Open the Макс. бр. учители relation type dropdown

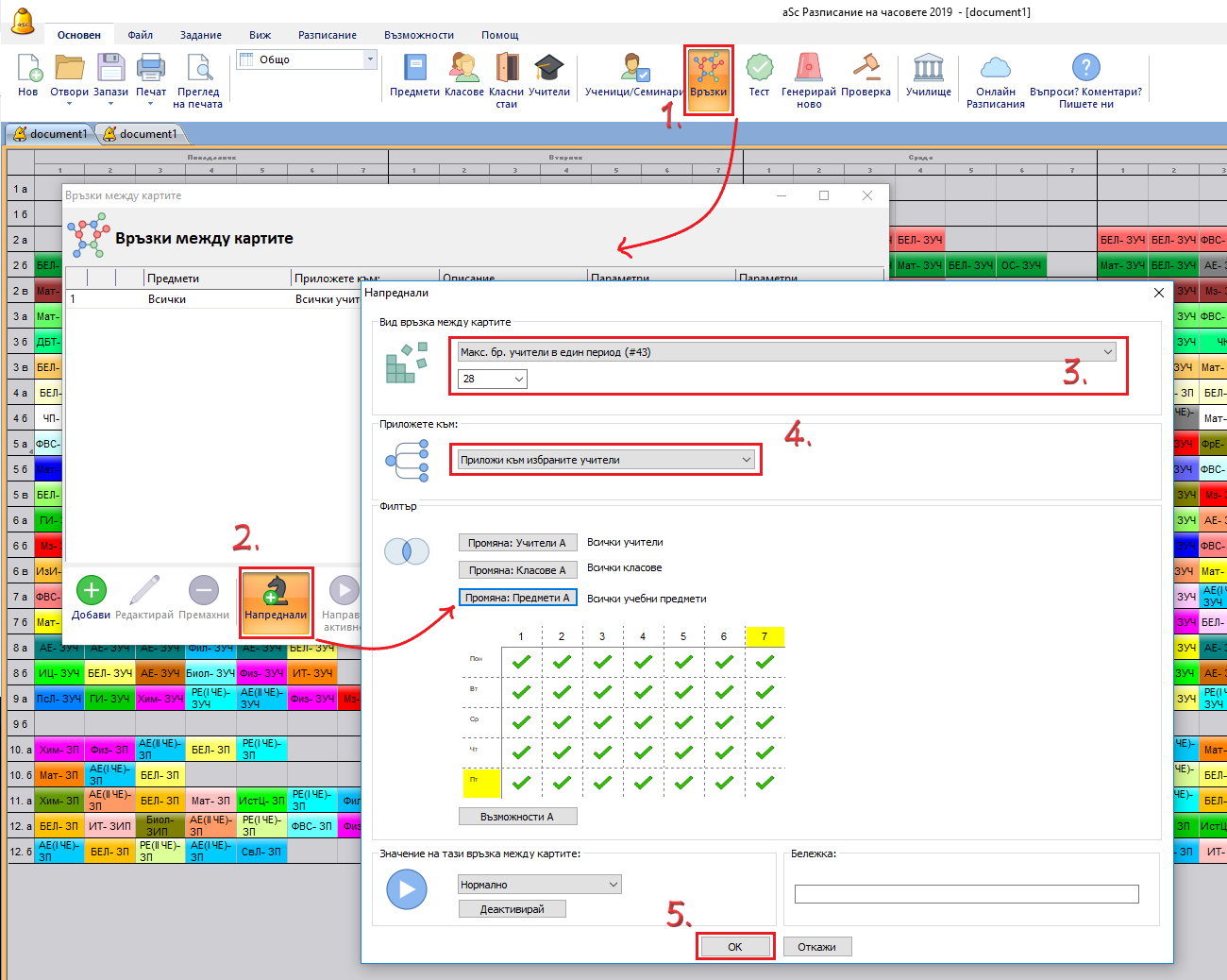click(x=785, y=352)
